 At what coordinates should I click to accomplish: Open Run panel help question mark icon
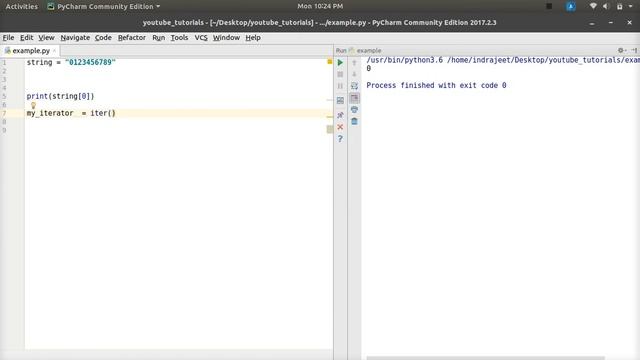coord(340,139)
